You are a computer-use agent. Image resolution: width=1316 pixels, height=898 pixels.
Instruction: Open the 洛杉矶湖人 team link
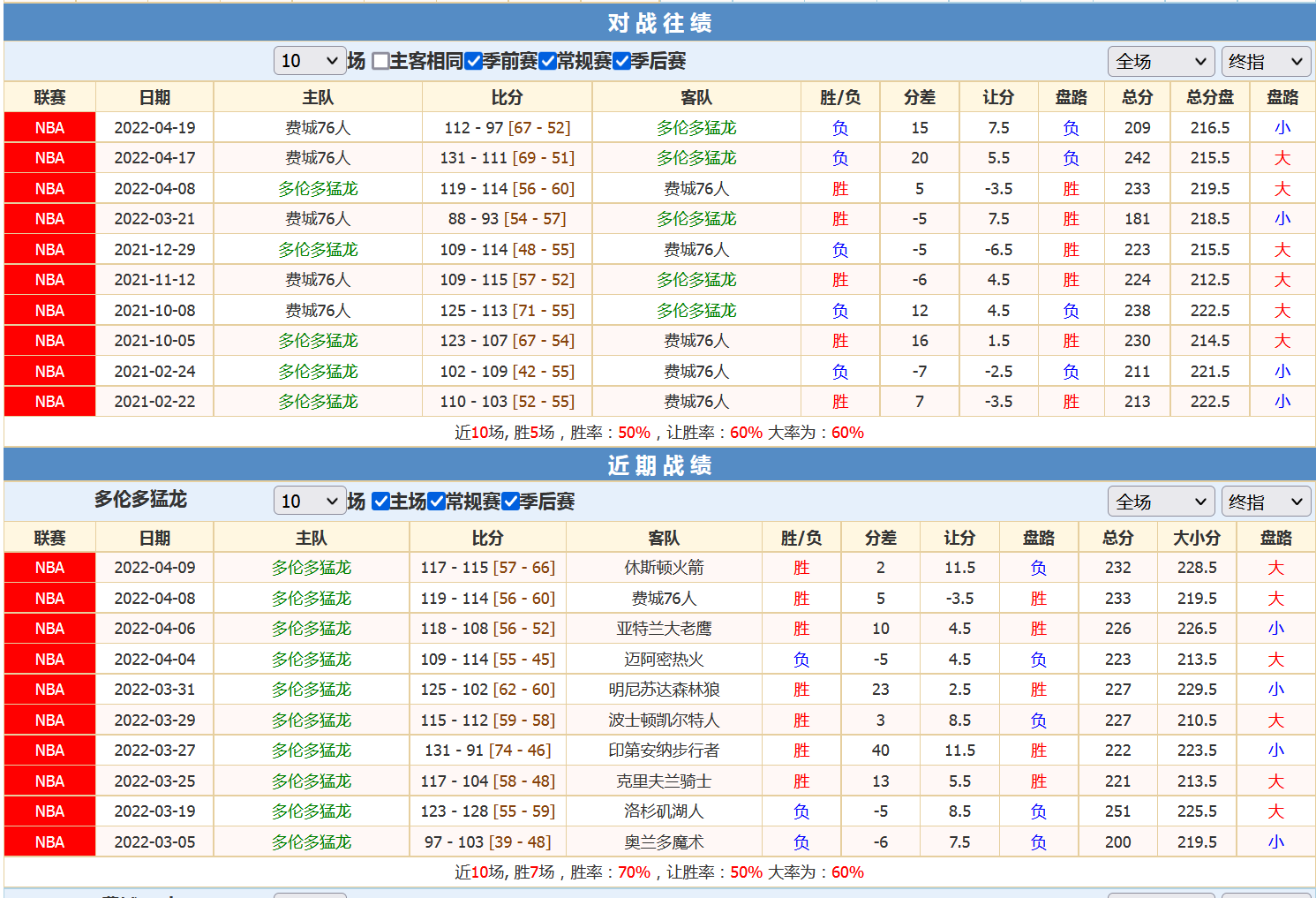(664, 811)
